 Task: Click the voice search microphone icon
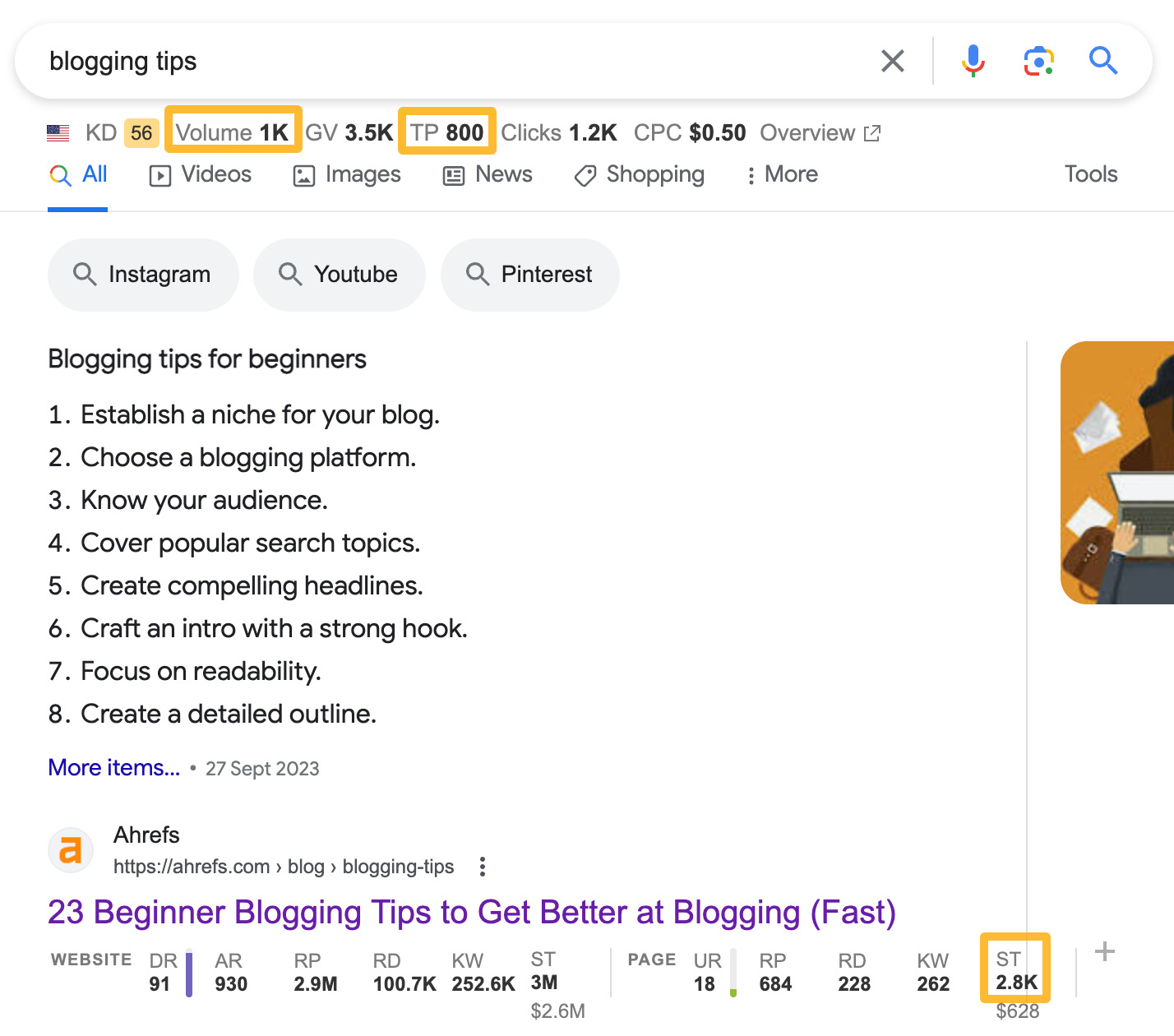click(973, 60)
